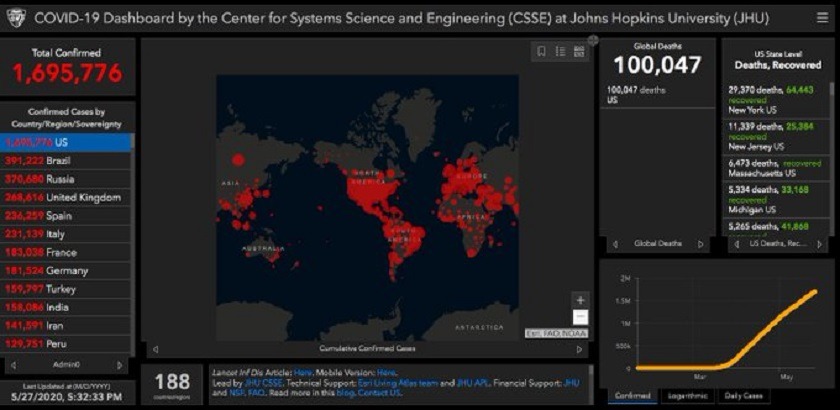The height and width of the screenshot is (410, 840).
Task: Select Spain in the confirmed cases list
Action: (x=66, y=216)
